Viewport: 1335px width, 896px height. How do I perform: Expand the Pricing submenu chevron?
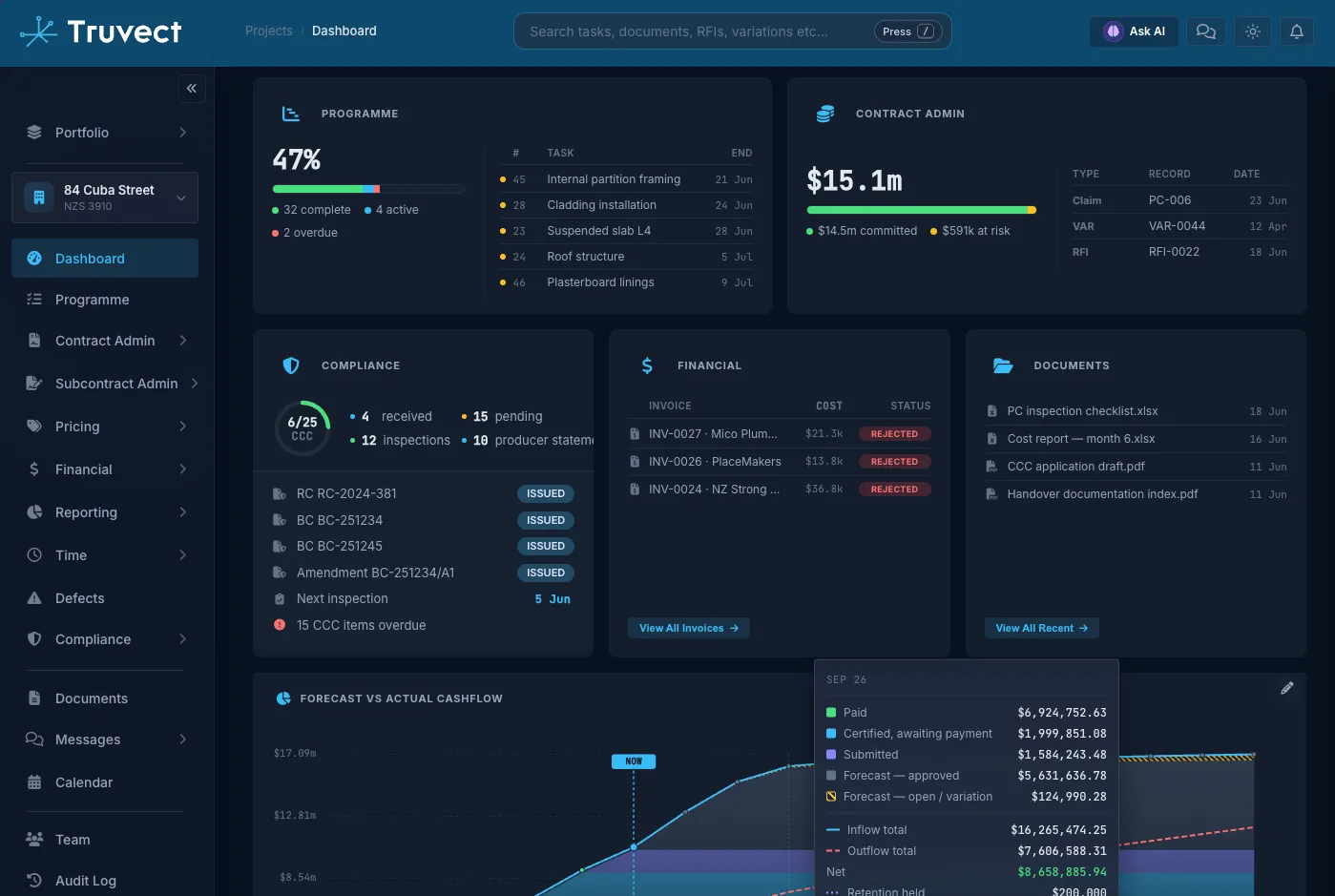[x=182, y=427]
